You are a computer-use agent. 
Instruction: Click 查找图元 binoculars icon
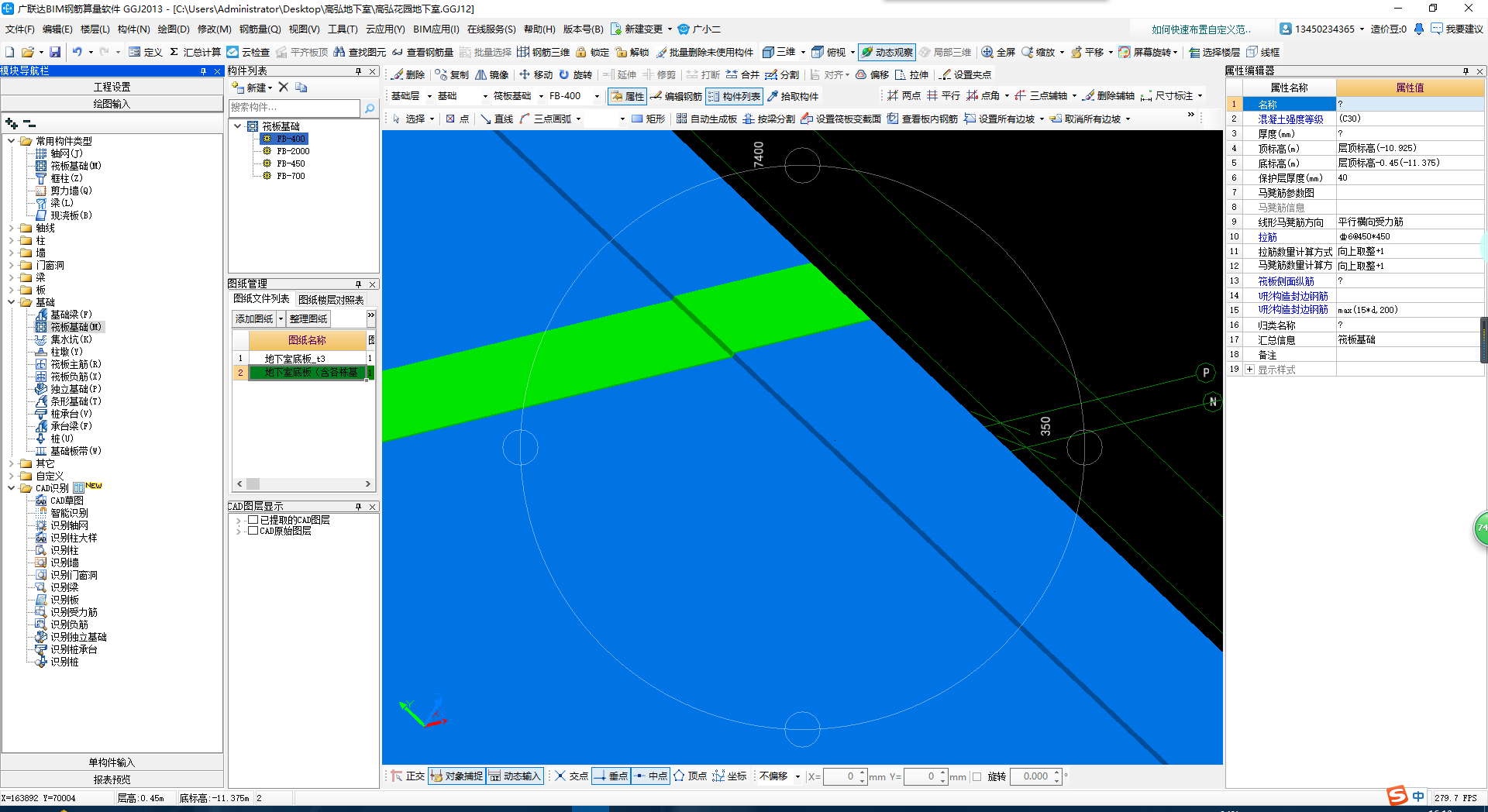point(339,52)
